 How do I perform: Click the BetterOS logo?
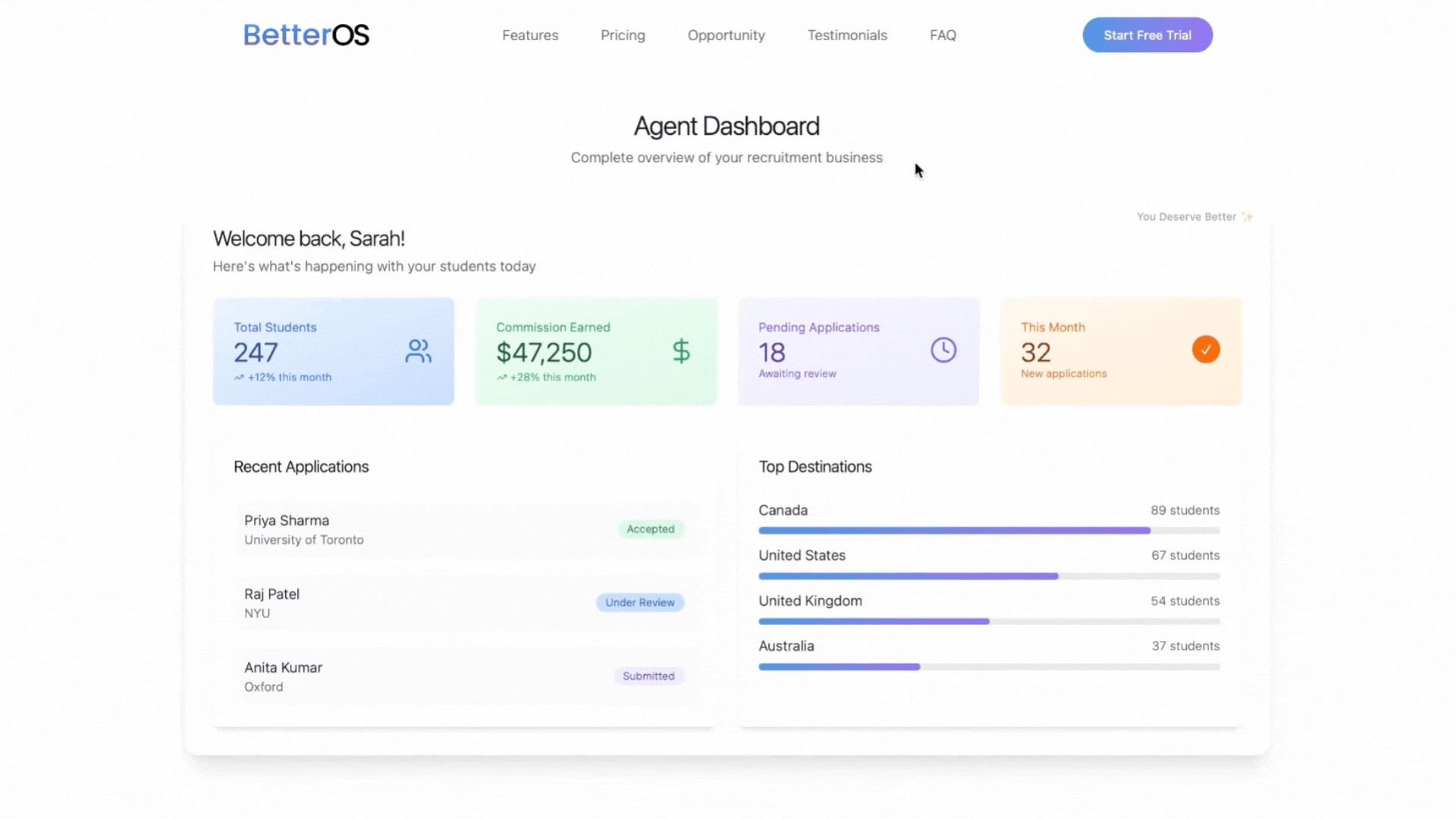(306, 35)
